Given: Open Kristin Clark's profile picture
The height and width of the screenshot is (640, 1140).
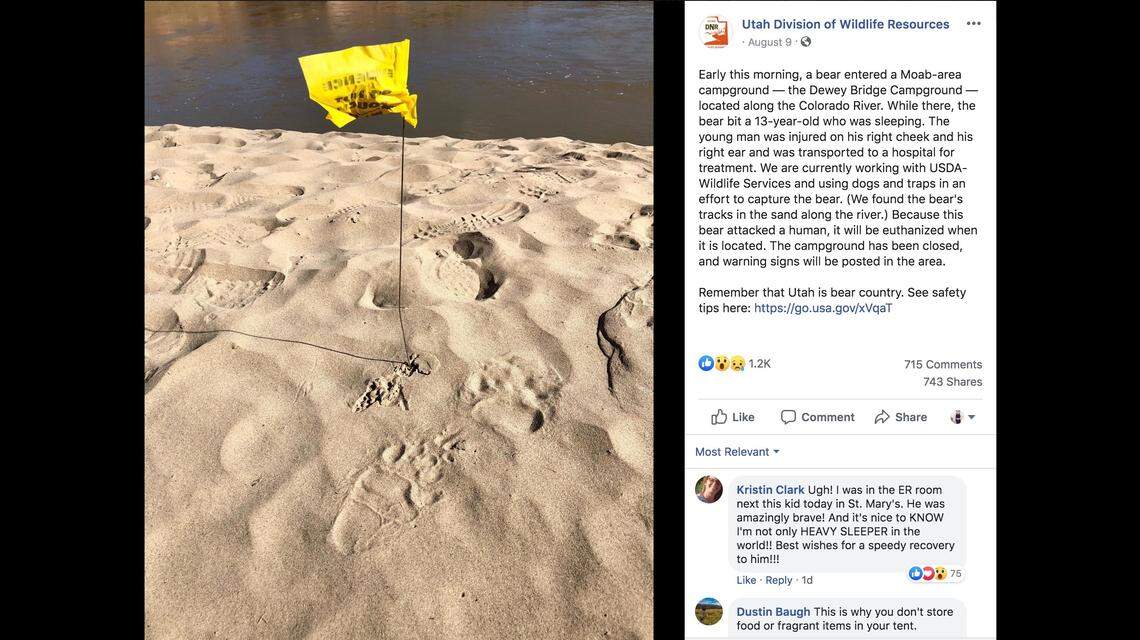Looking at the screenshot, I should pyautogui.click(x=709, y=490).
